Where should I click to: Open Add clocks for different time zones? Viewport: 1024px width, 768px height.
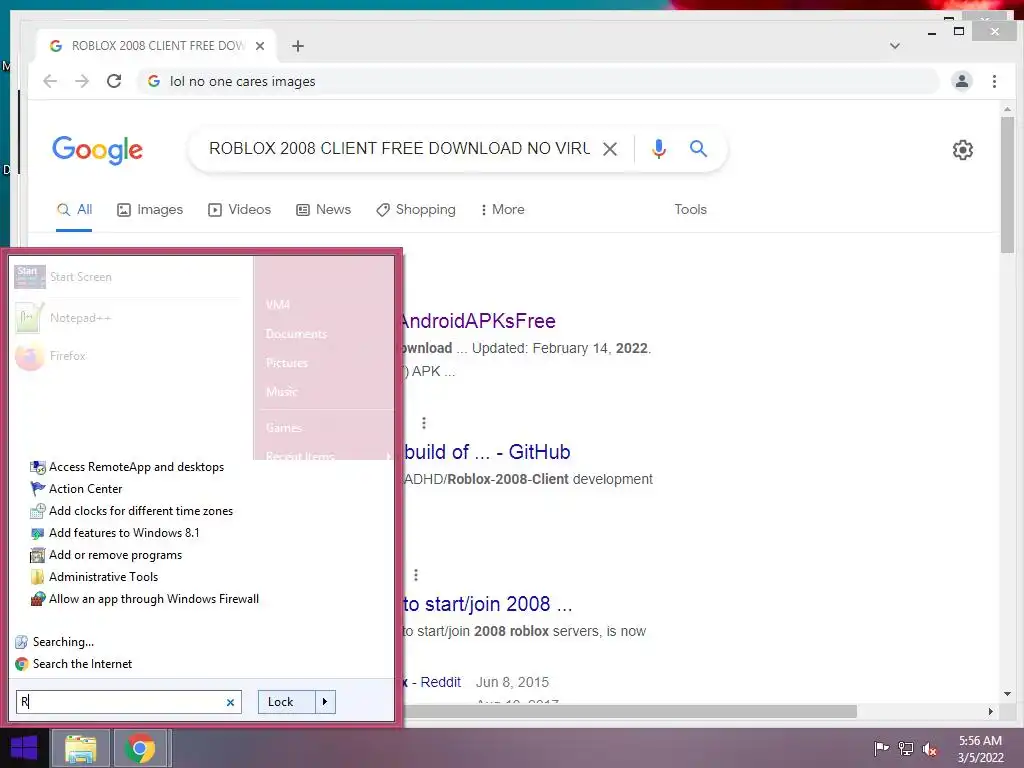tap(132, 511)
